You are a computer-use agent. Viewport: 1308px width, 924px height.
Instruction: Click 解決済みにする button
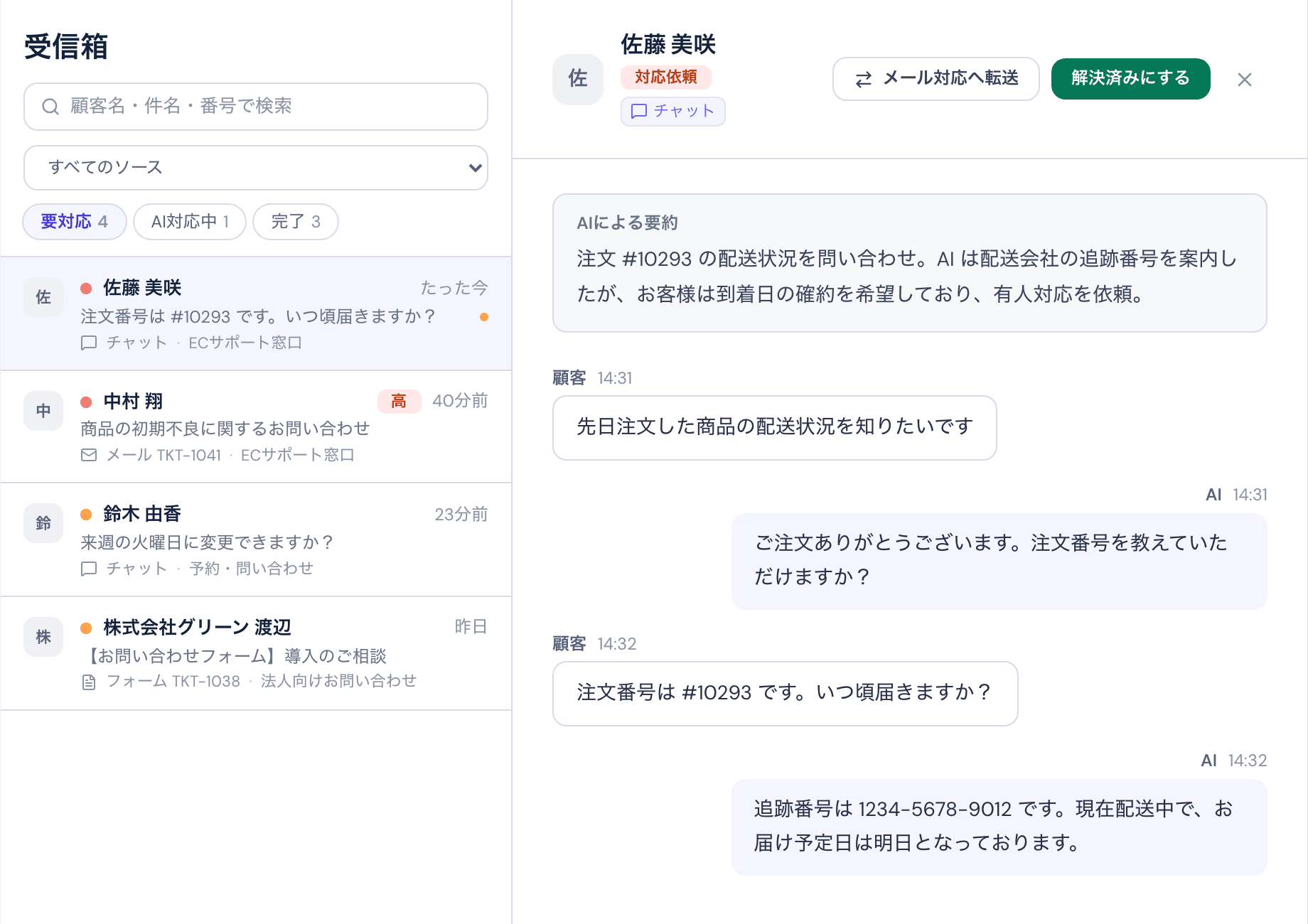tap(1131, 79)
